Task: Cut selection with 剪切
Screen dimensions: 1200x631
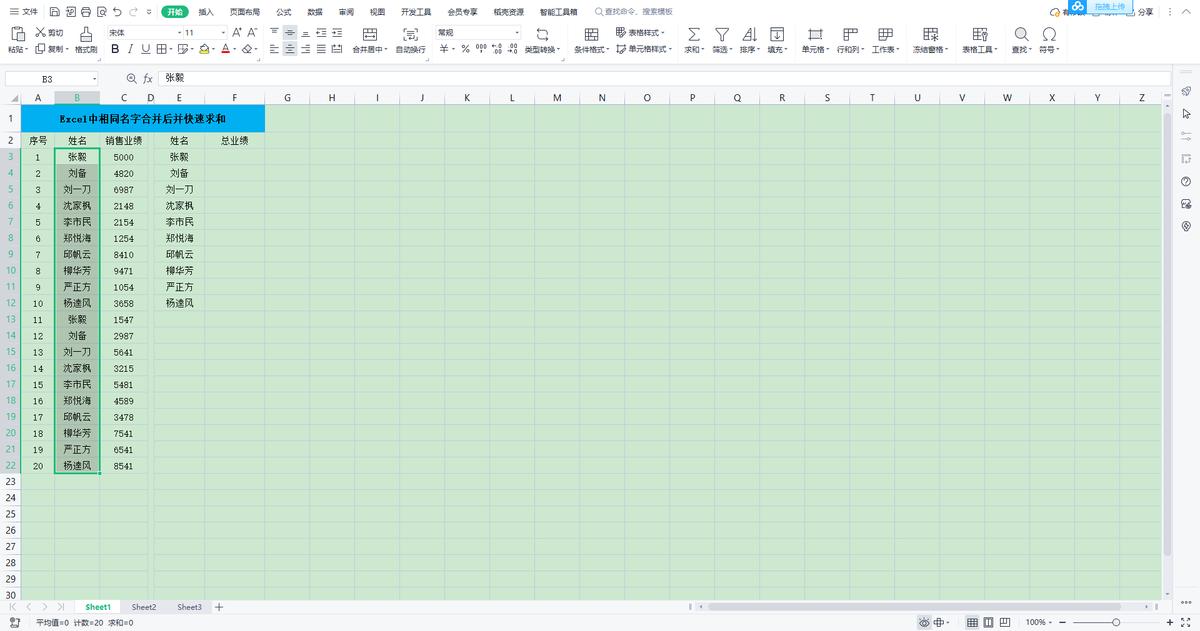Action: pos(47,32)
